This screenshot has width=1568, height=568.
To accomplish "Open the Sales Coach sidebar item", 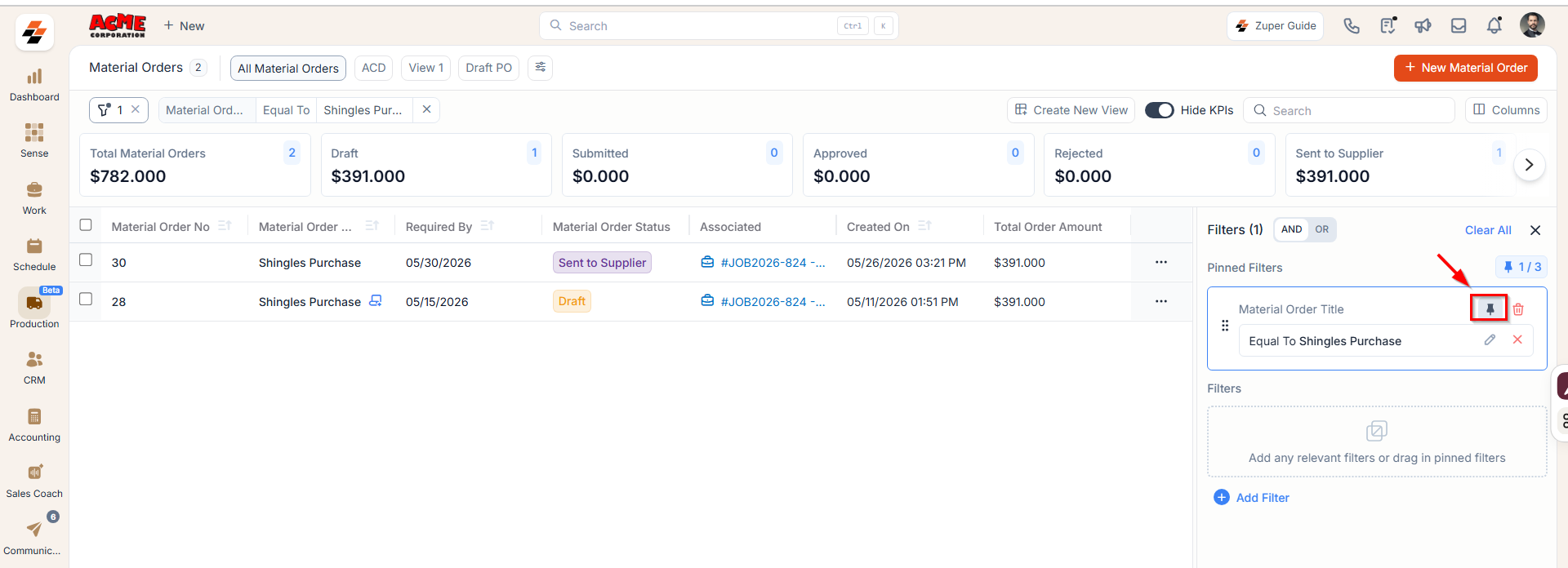I will pyautogui.click(x=34, y=481).
